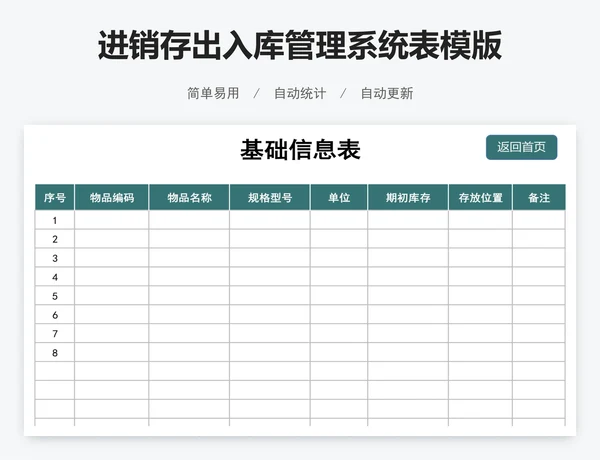
Task: Click the 存放位置 column header
Action: (480, 198)
